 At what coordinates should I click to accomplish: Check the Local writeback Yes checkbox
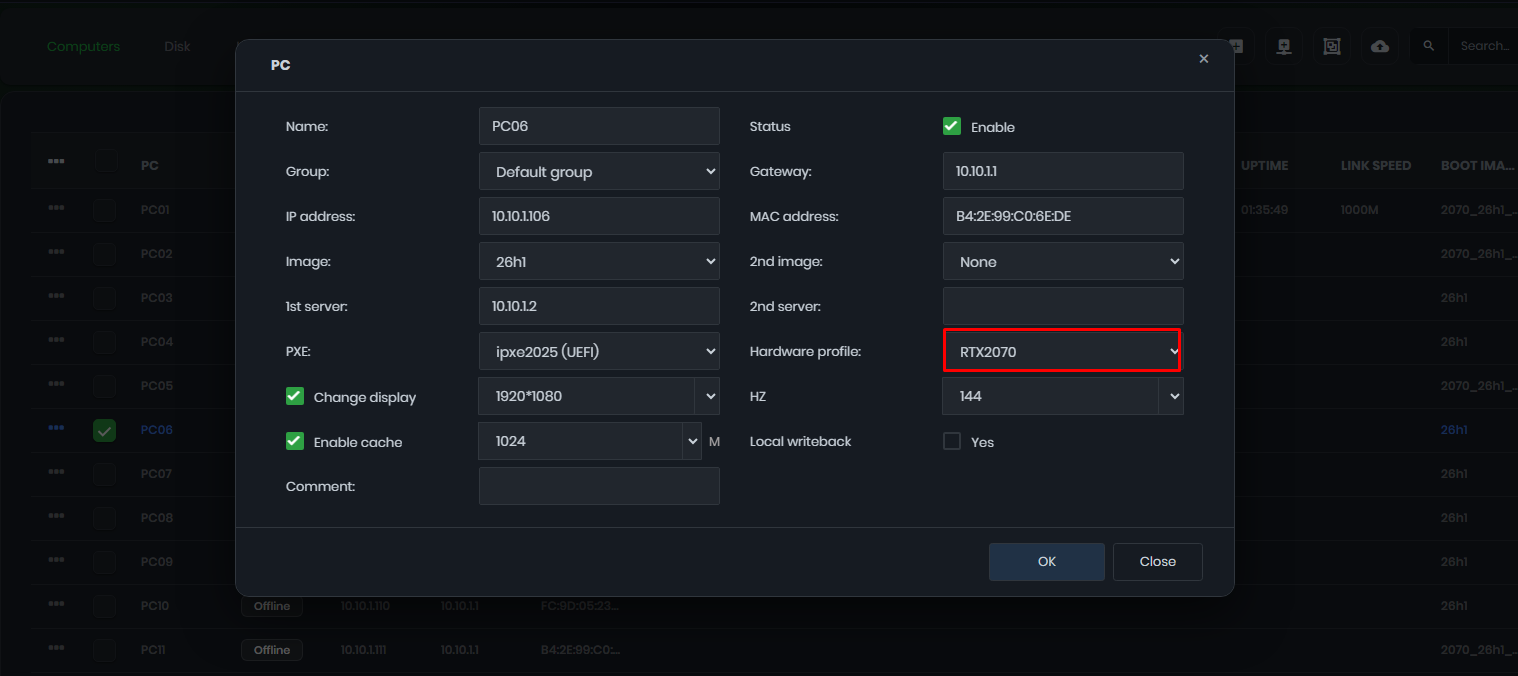[x=952, y=441]
